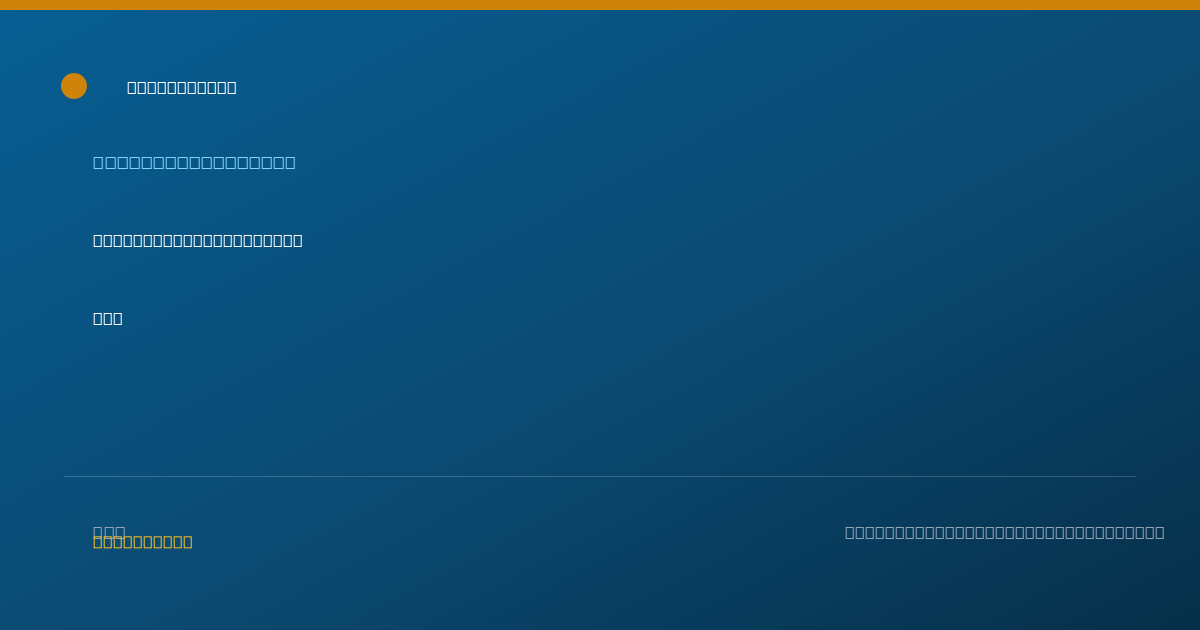This screenshot has width=1200, height=630.
Task: Click the orange circle icon at top-left
Action: 74,86
